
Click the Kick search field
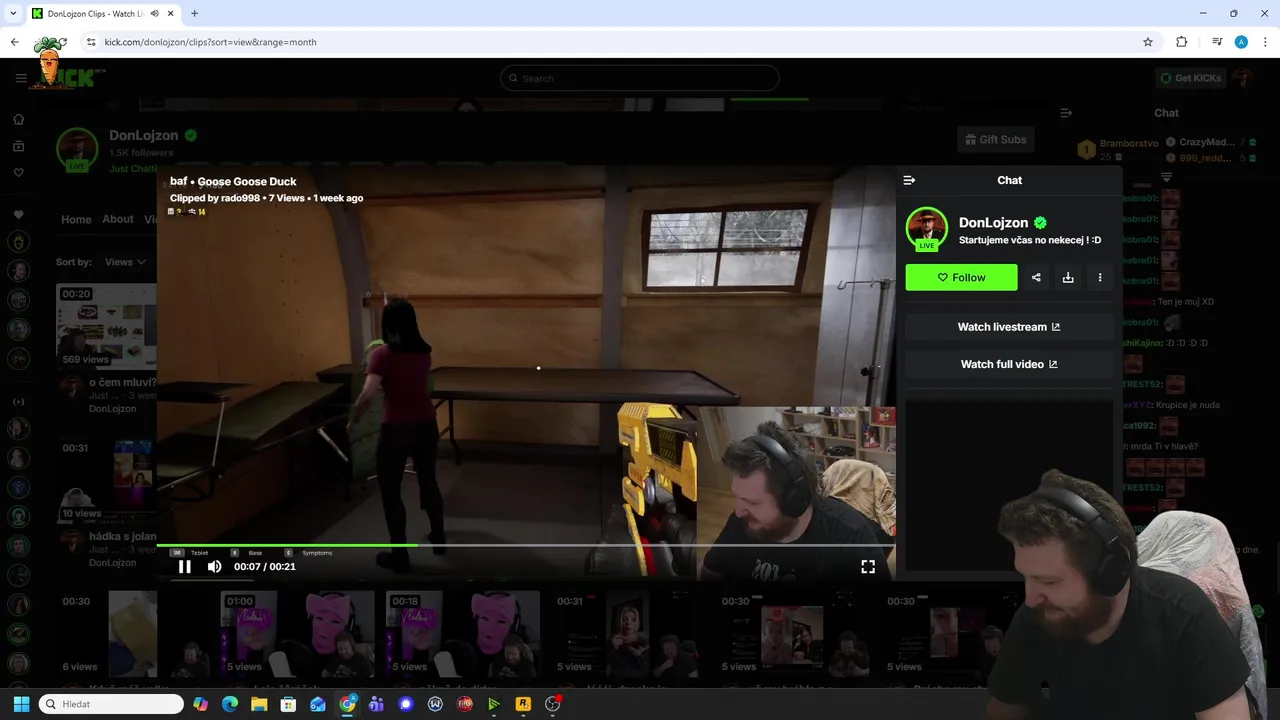pyautogui.click(x=640, y=78)
